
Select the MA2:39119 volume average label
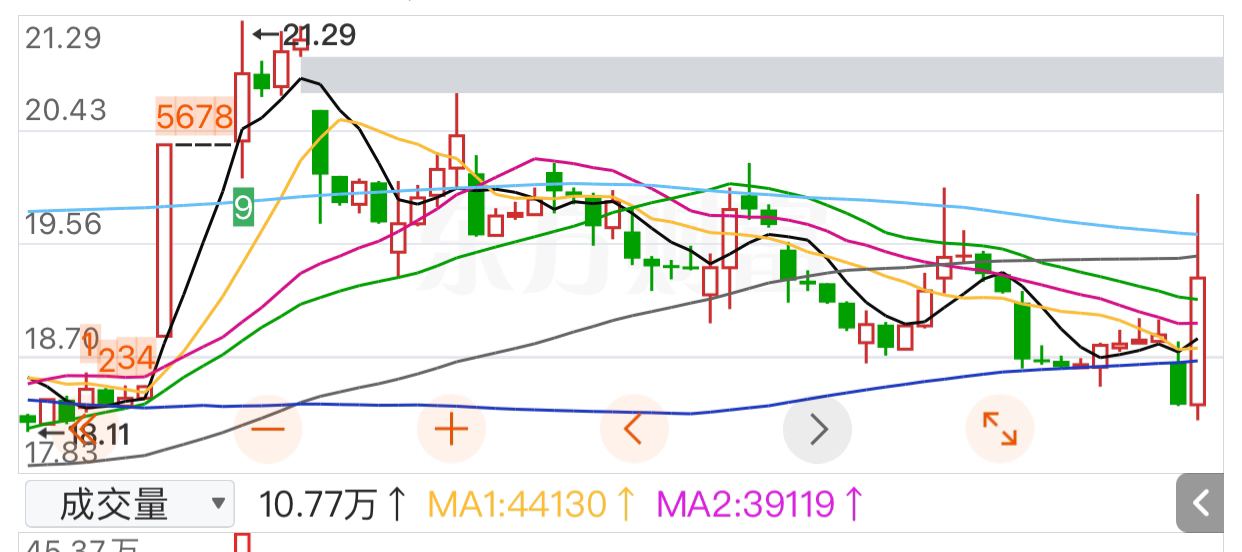pyautogui.click(x=759, y=504)
